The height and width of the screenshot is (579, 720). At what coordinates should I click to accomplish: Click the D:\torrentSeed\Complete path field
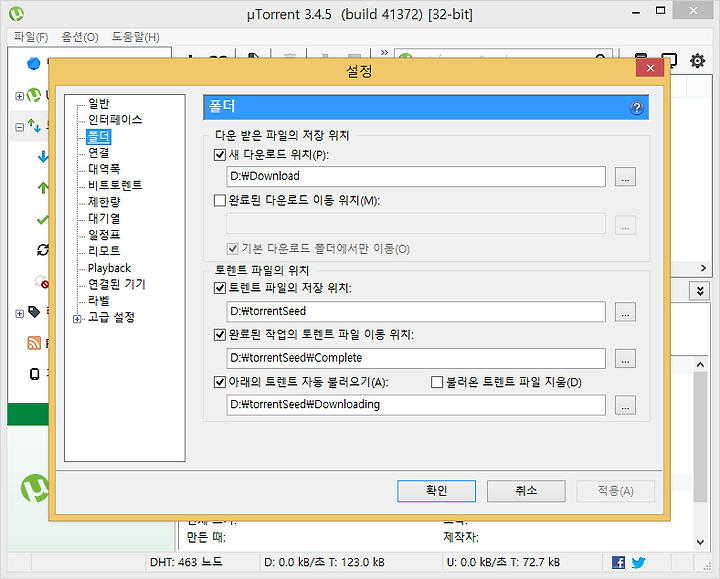pos(416,359)
